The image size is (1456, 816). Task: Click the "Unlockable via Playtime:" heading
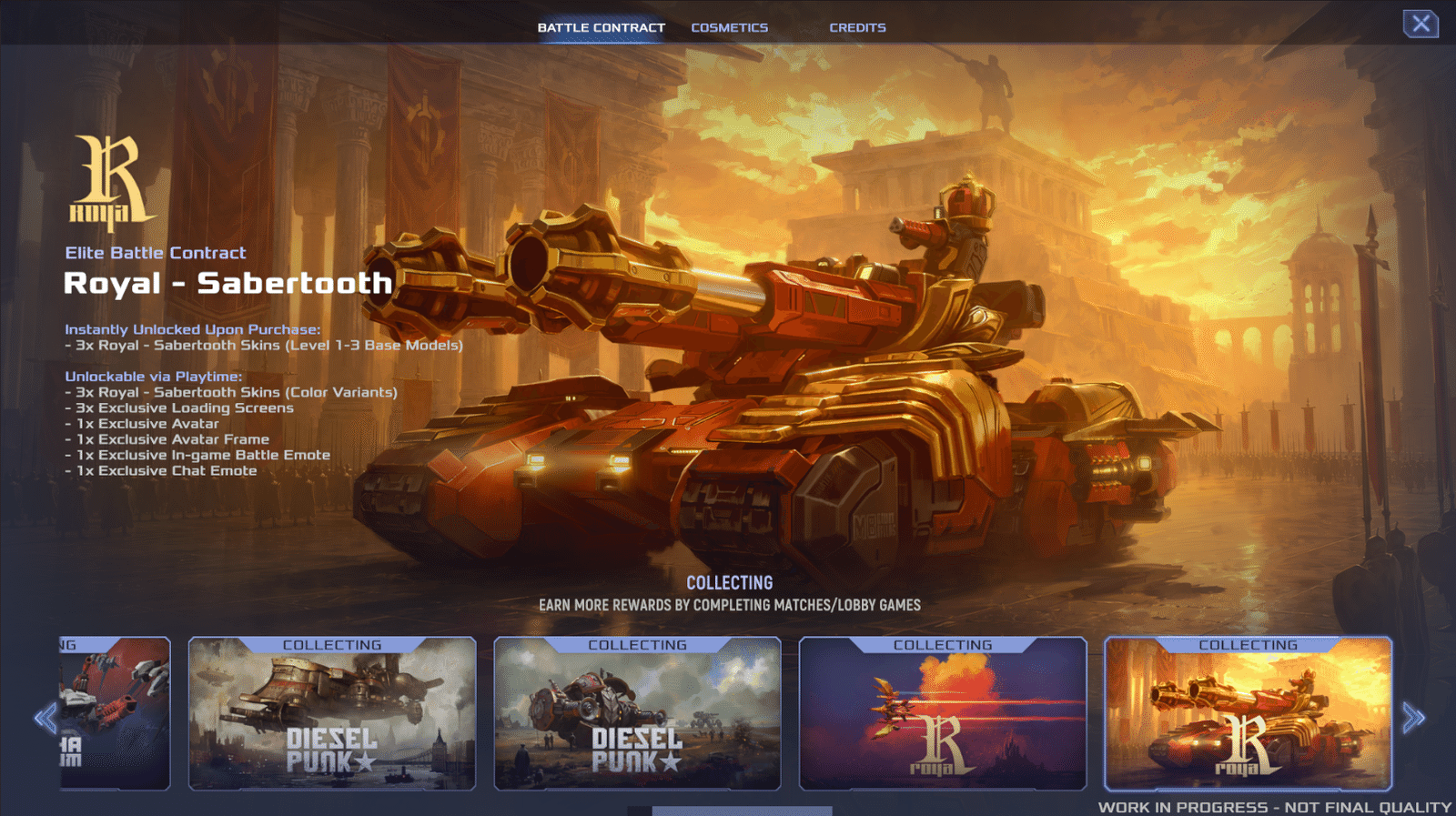(154, 377)
